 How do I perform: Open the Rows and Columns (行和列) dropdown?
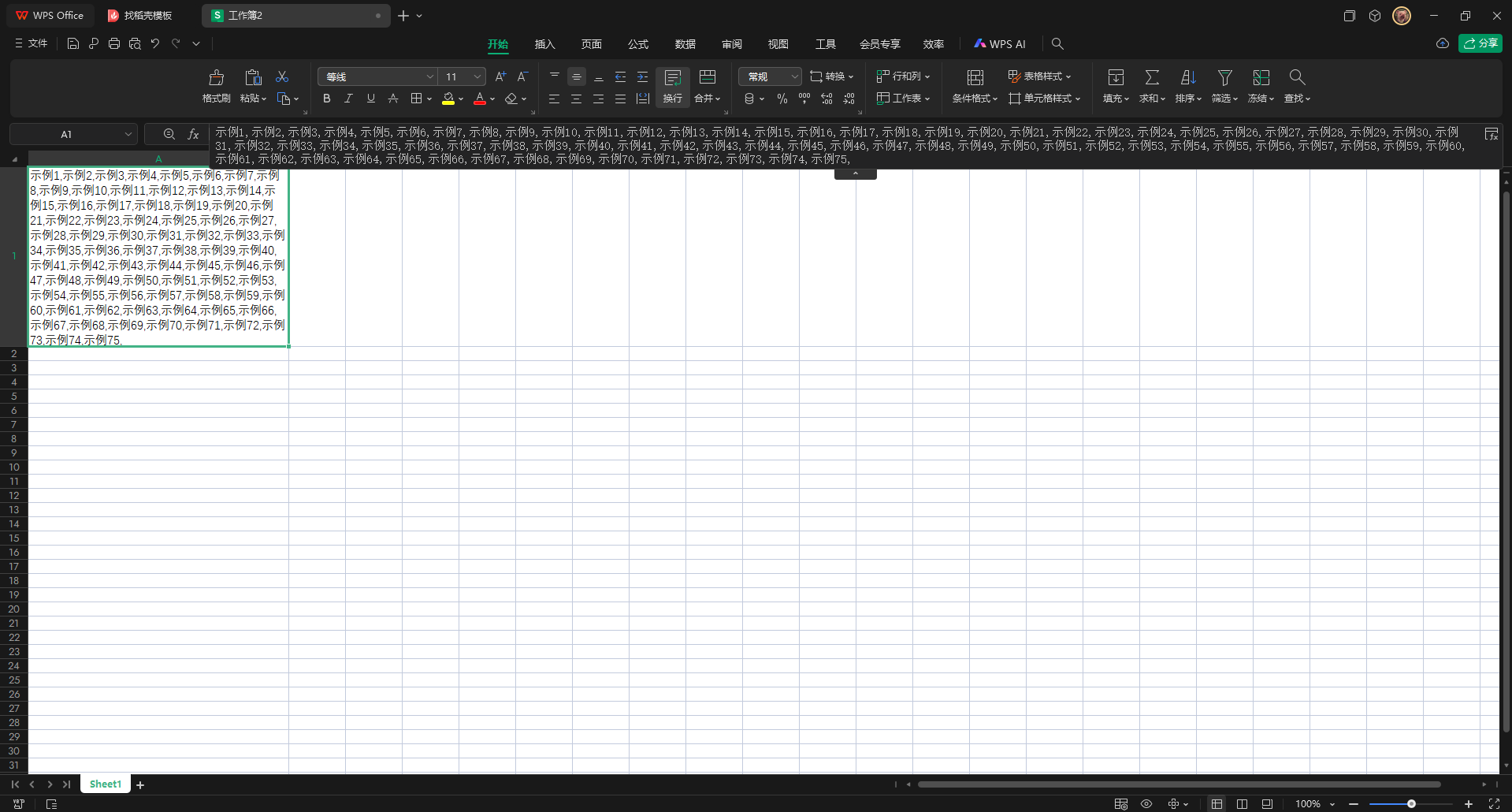(x=904, y=76)
